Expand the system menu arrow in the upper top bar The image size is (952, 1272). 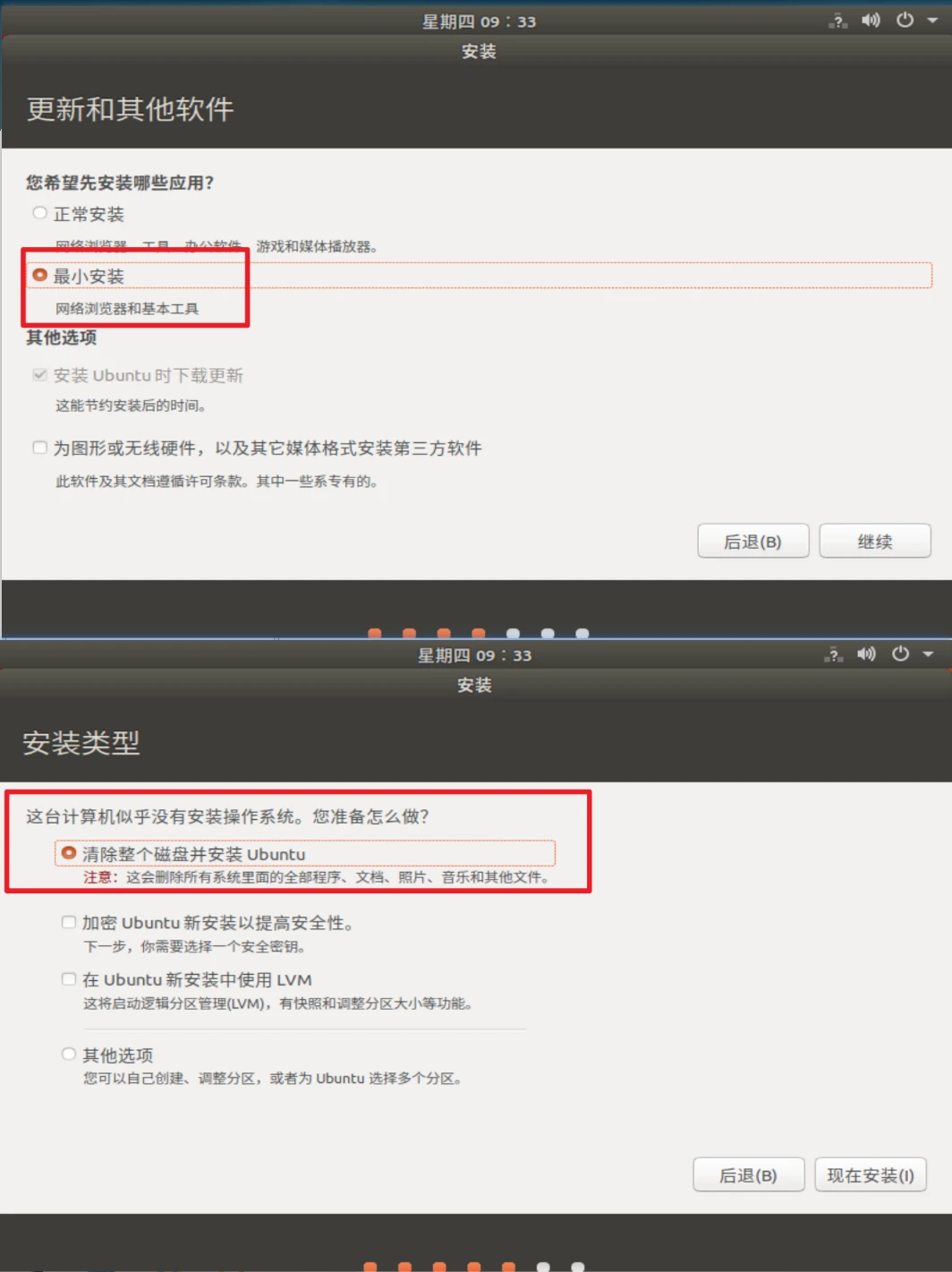[x=932, y=21]
